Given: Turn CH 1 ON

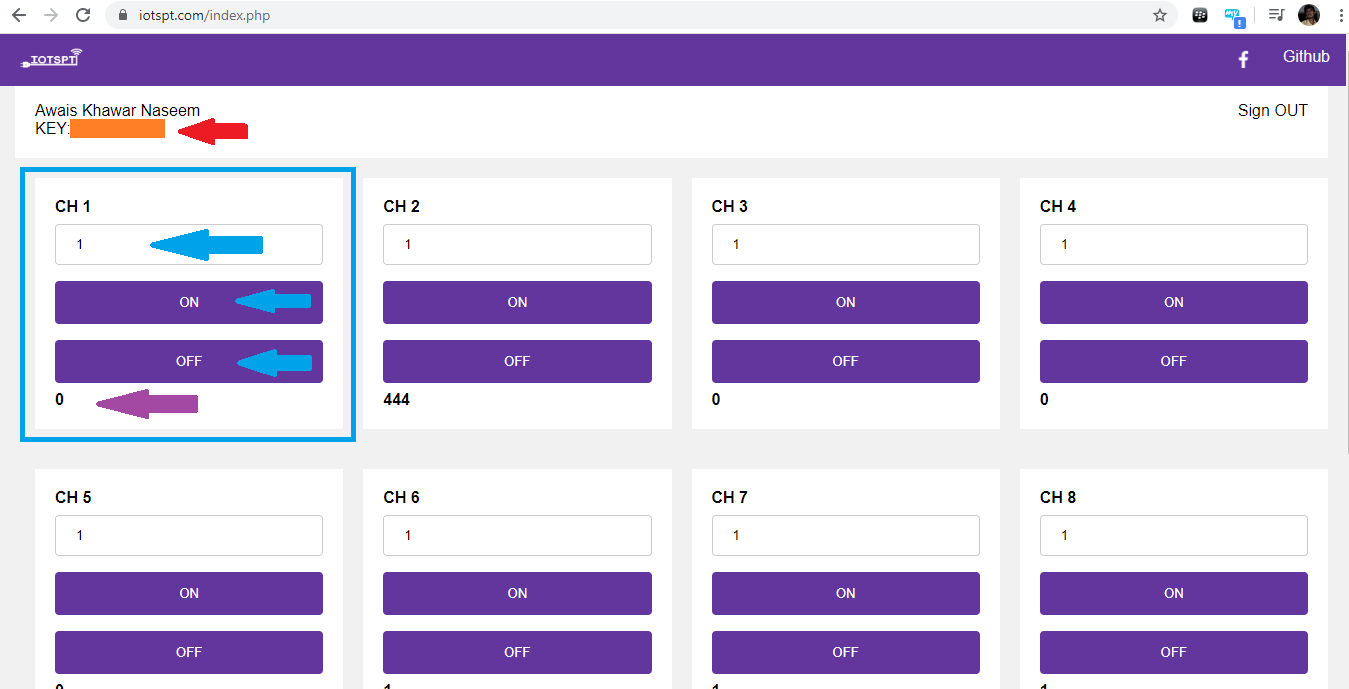Looking at the screenshot, I should pyautogui.click(x=189, y=302).
